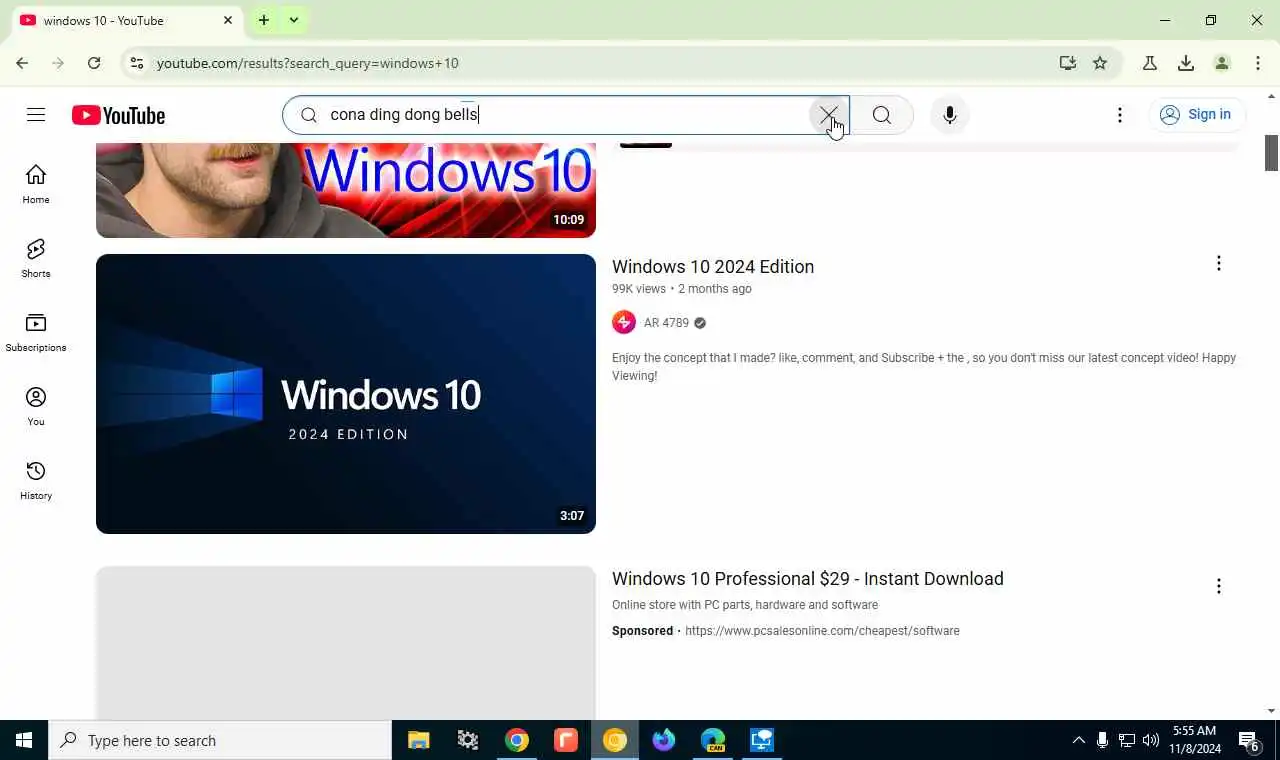Open the Windows 10 2024 Edition title
The image size is (1280, 760).
713,267
